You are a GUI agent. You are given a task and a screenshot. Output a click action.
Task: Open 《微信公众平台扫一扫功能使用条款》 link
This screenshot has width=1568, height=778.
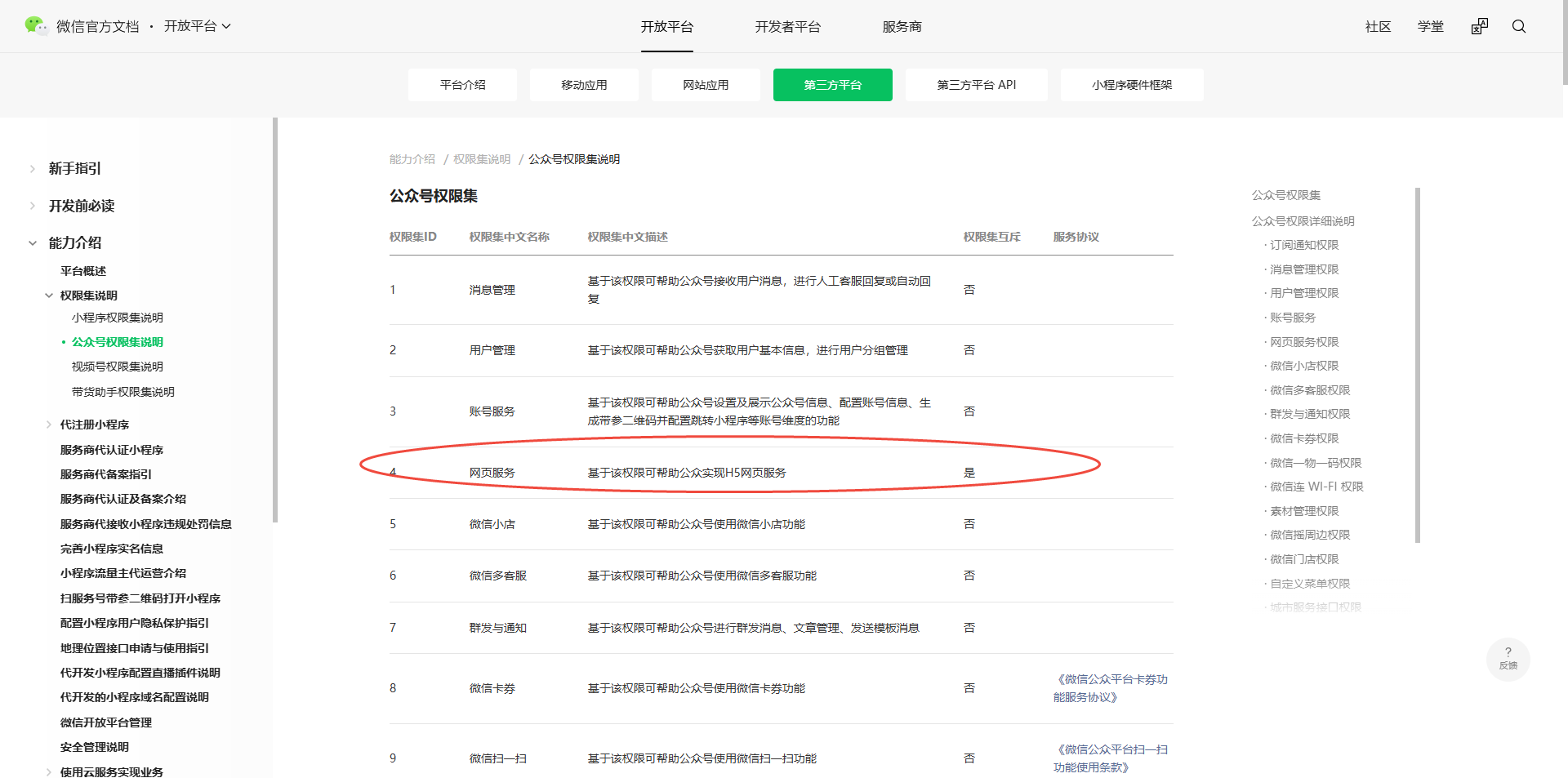1111,758
